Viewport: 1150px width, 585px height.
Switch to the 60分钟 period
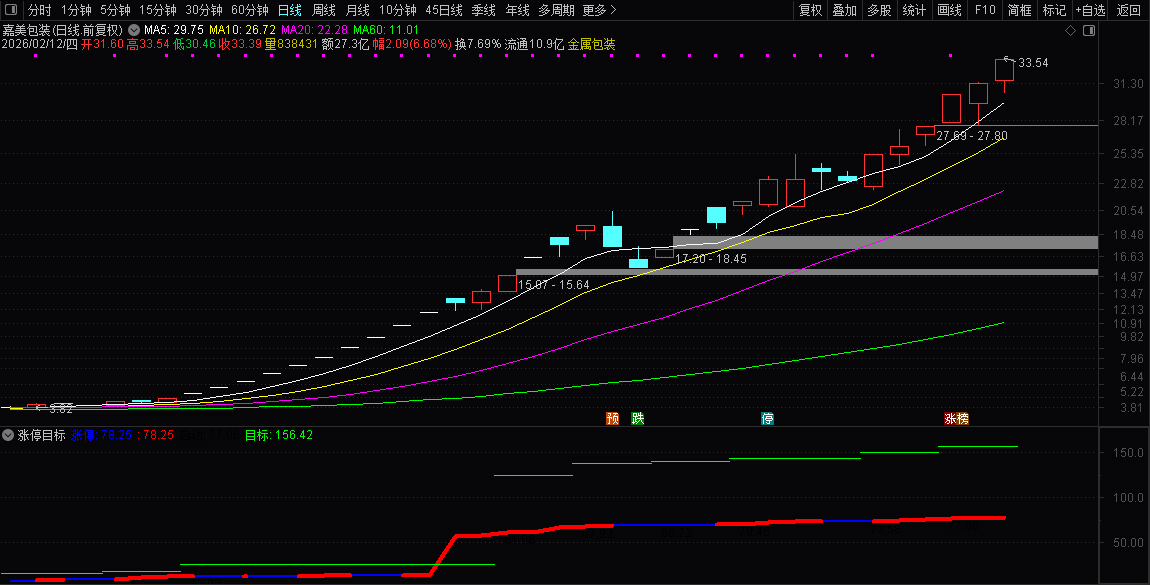coord(249,10)
